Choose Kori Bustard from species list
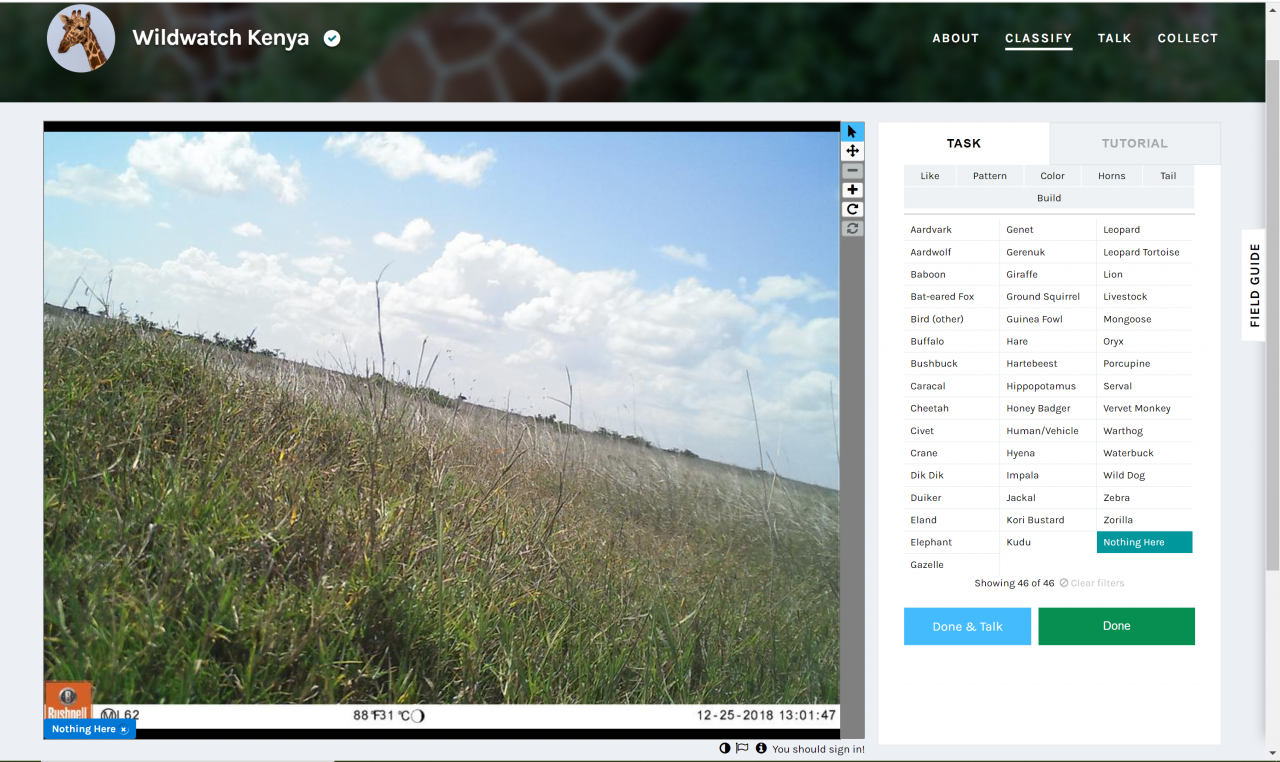1280x762 pixels. (x=1048, y=520)
